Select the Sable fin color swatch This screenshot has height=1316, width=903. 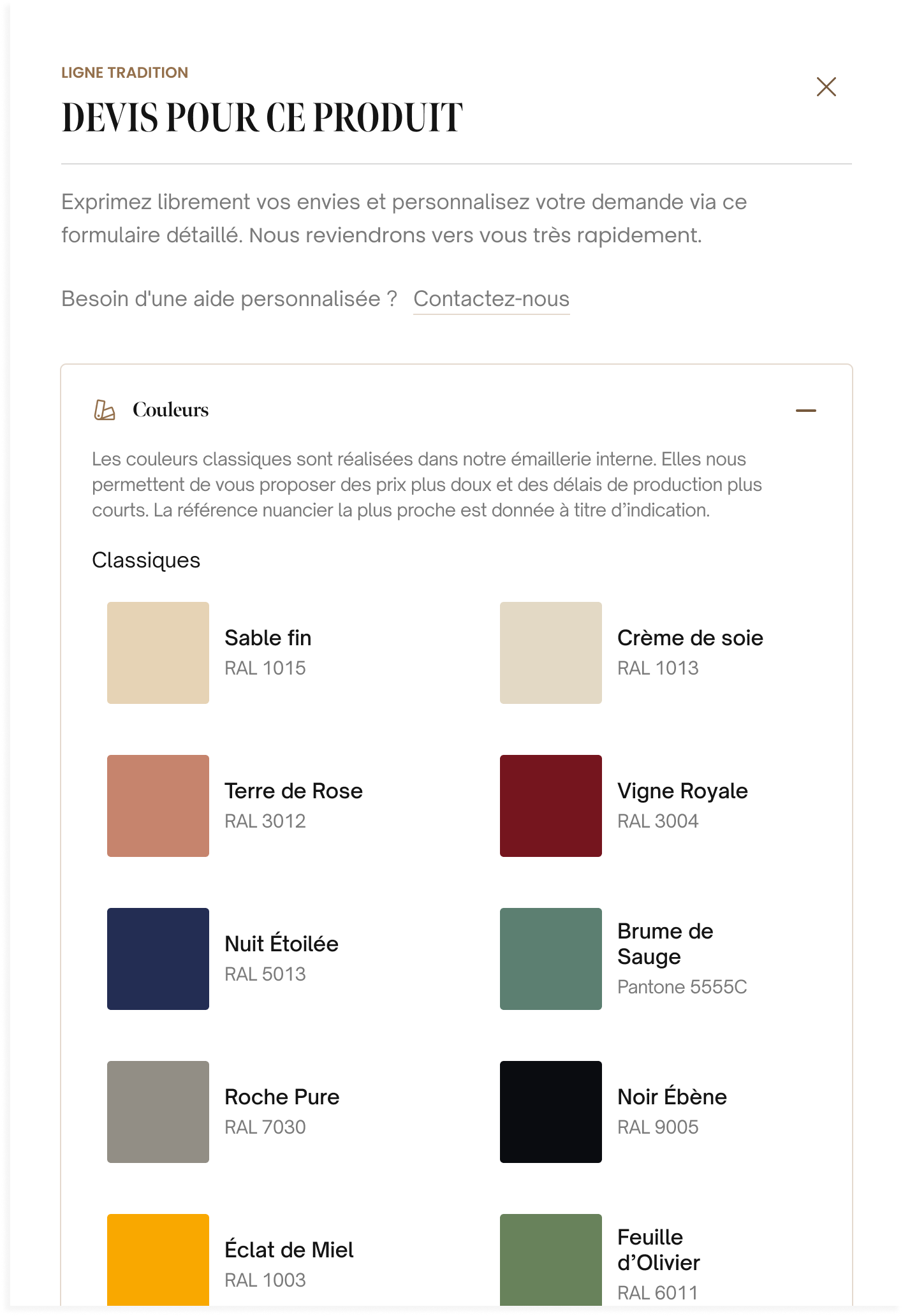(x=158, y=653)
